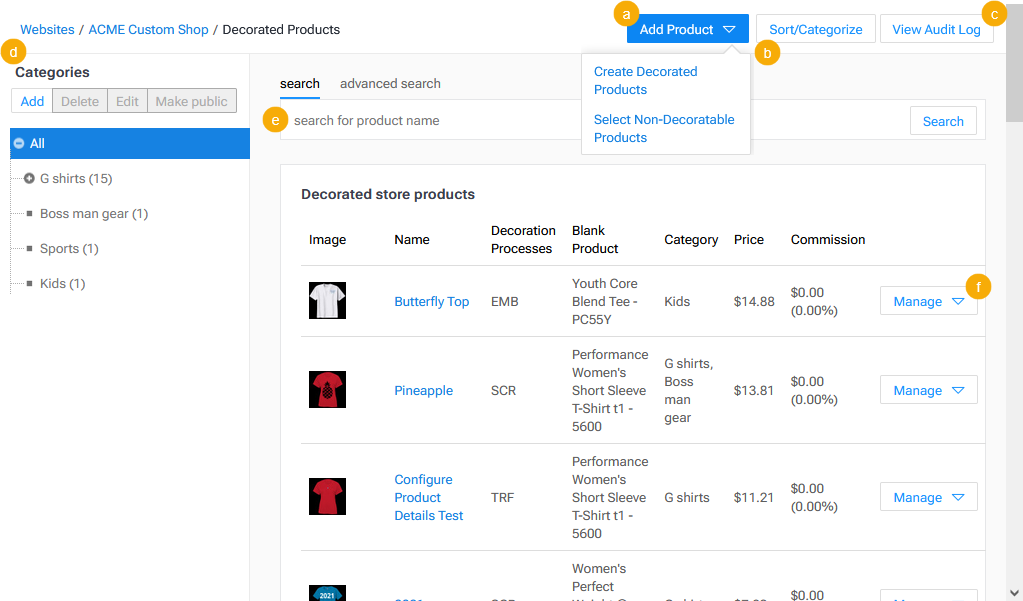This screenshot has width=1023, height=601.
Task: Click the Search button
Action: click(x=942, y=120)
